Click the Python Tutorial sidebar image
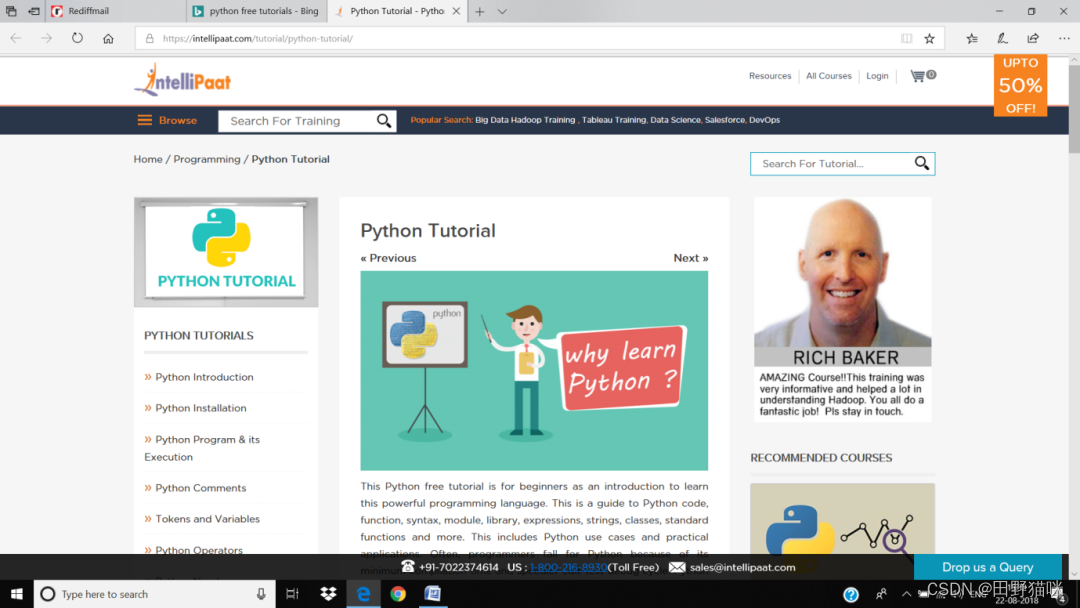 (x=226, y=252)
